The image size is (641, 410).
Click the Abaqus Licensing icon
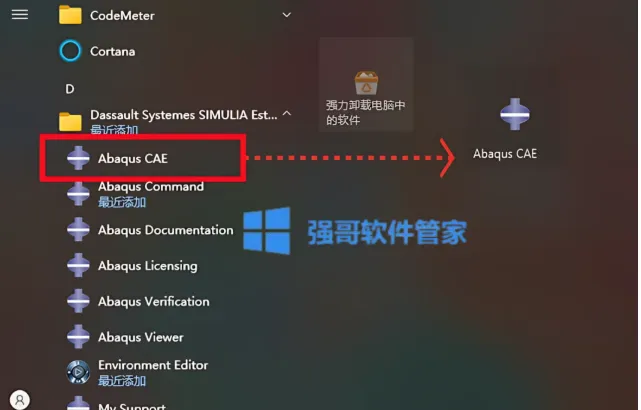click(x=78, y=265)
